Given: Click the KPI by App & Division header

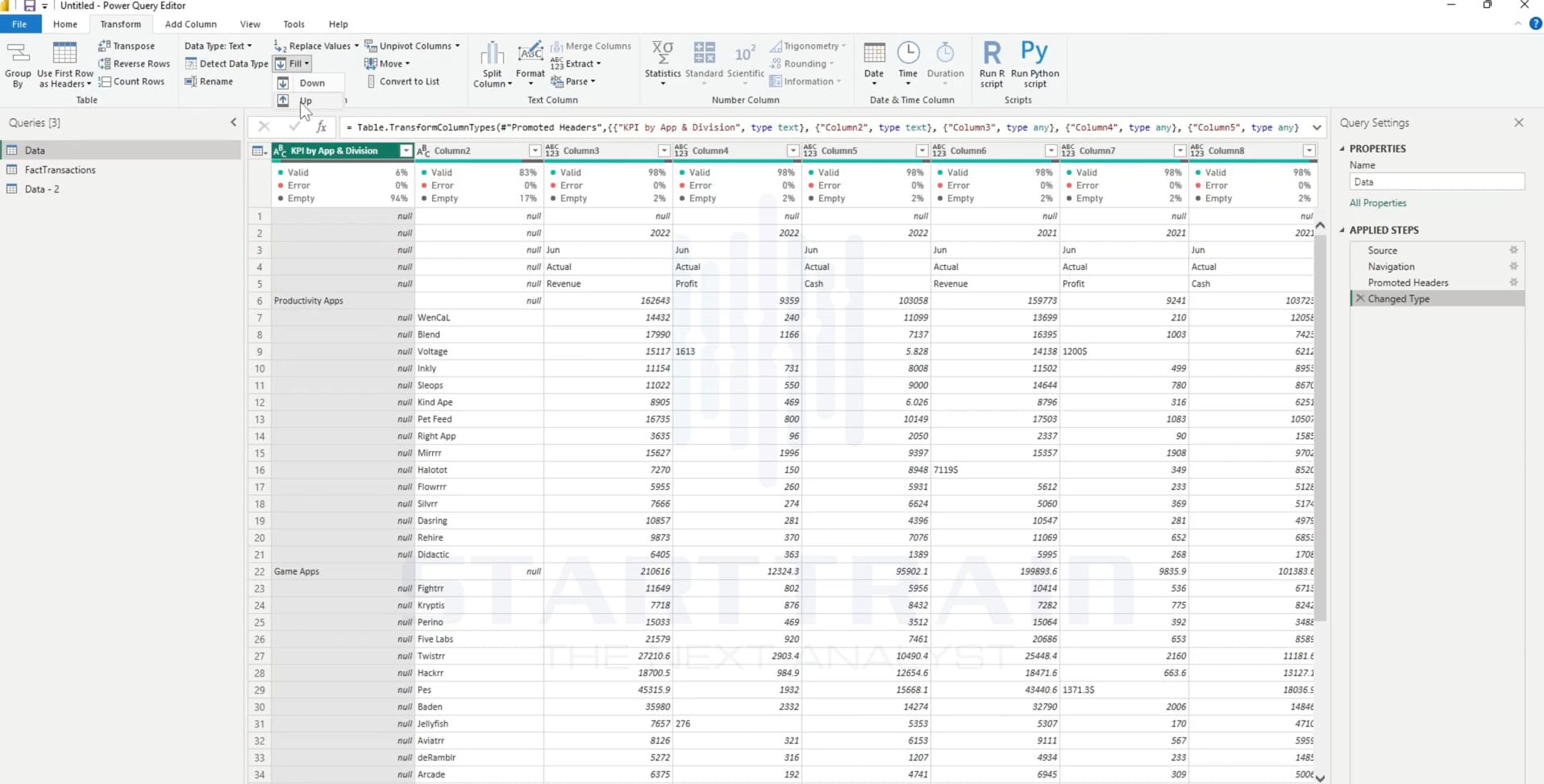Looking at the screenshot, I should click(342, 151).
